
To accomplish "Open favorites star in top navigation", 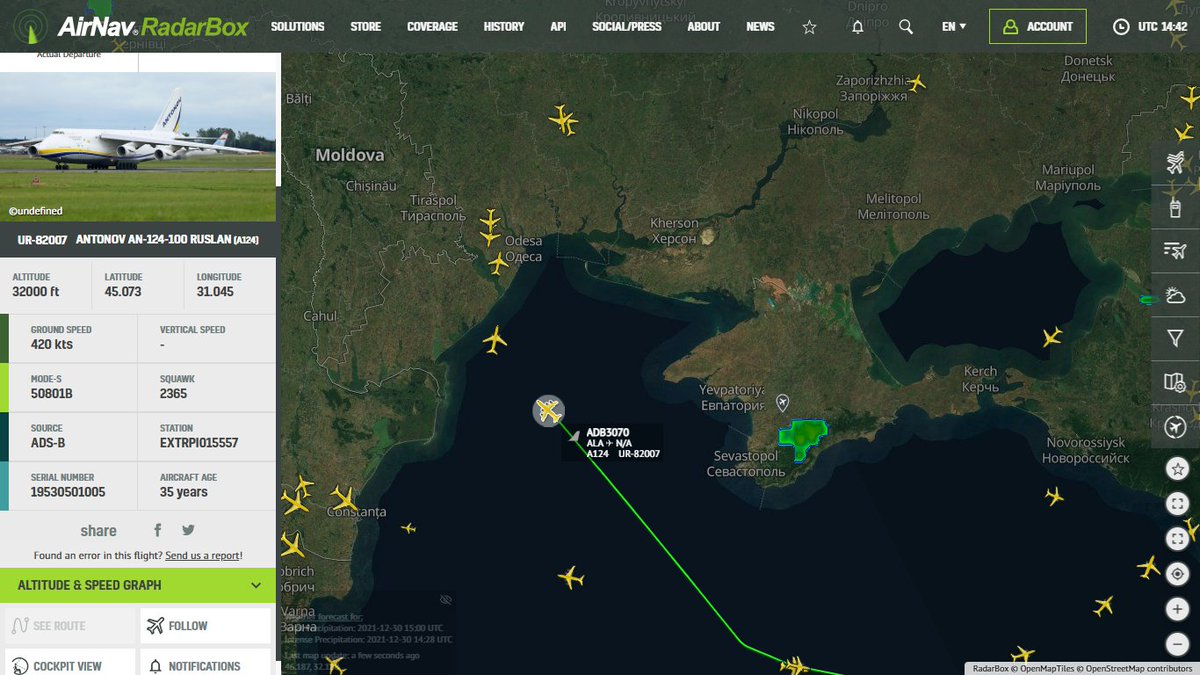I will pos(809,27).
